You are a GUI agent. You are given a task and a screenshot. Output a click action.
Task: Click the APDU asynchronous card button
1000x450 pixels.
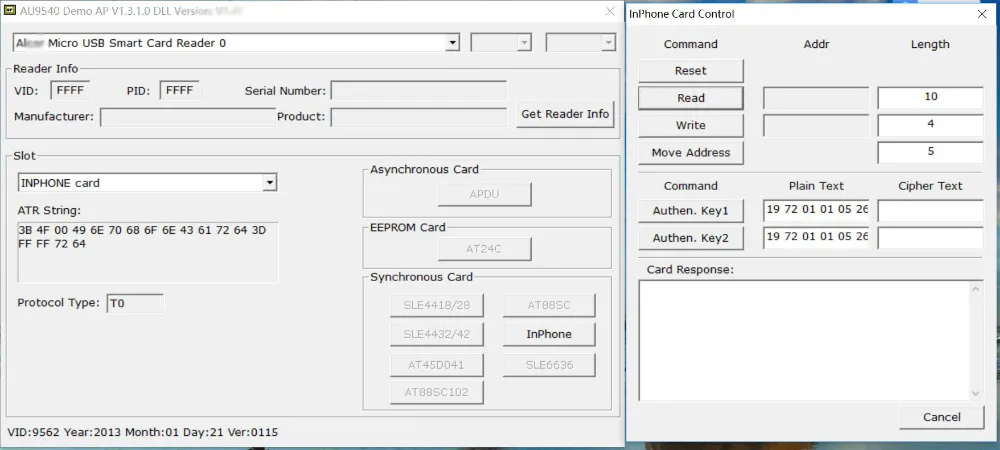point(484,194)
